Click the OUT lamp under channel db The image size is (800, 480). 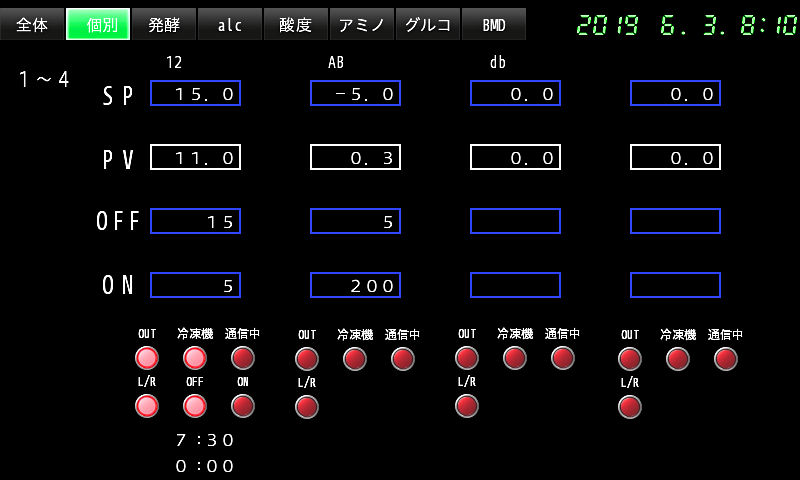(x=467, y=358)
